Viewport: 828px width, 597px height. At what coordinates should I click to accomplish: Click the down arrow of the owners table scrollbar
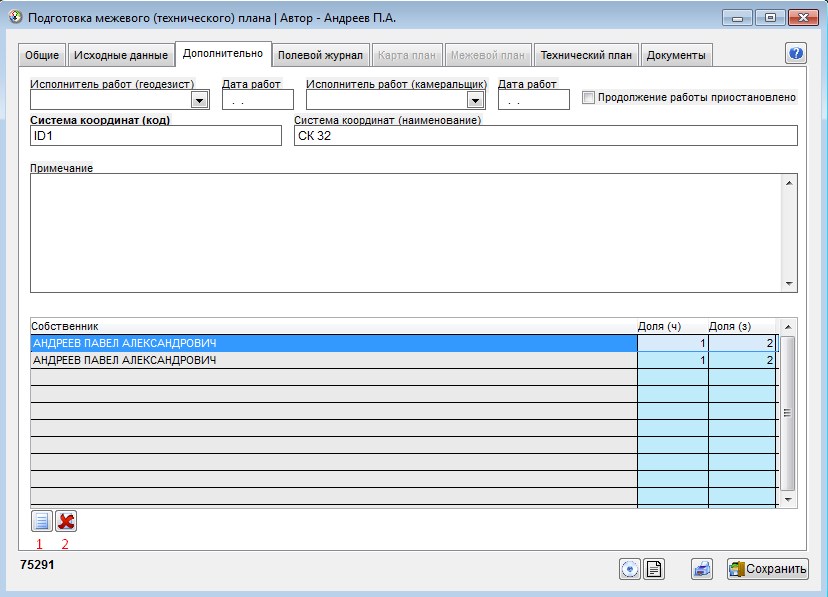[x=788, y=499]
